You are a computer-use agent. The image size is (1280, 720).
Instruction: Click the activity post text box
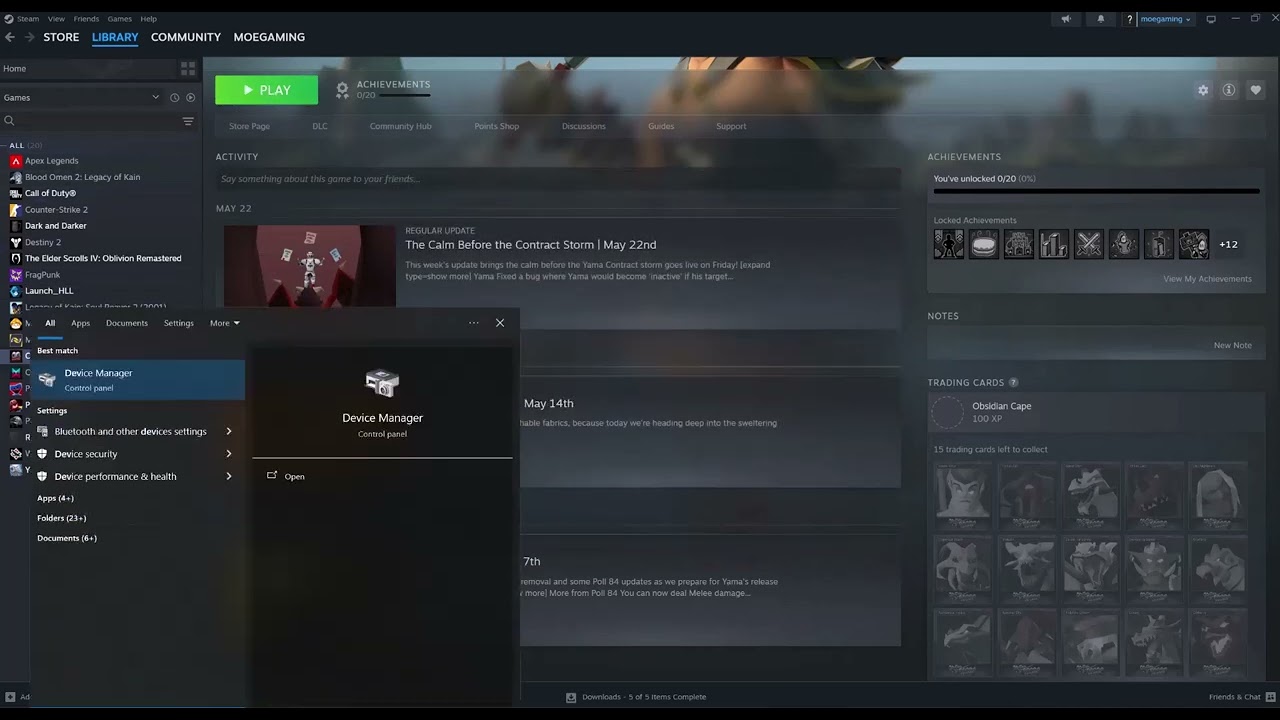558,179
